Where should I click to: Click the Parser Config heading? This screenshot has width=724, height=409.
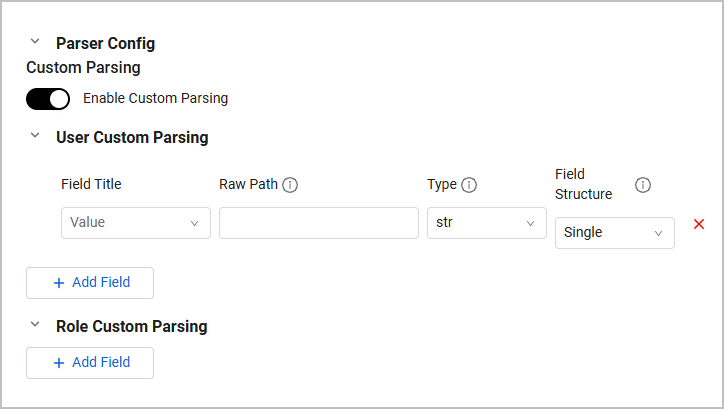pos(105,43)
